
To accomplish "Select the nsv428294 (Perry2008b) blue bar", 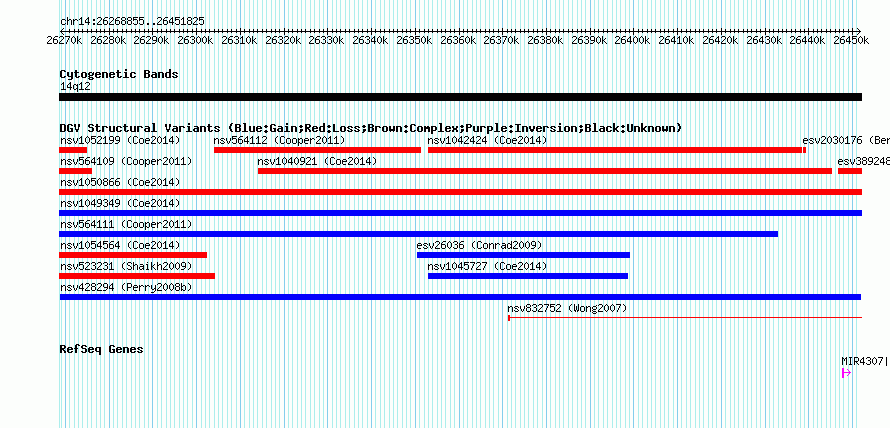I will (460, 297).
